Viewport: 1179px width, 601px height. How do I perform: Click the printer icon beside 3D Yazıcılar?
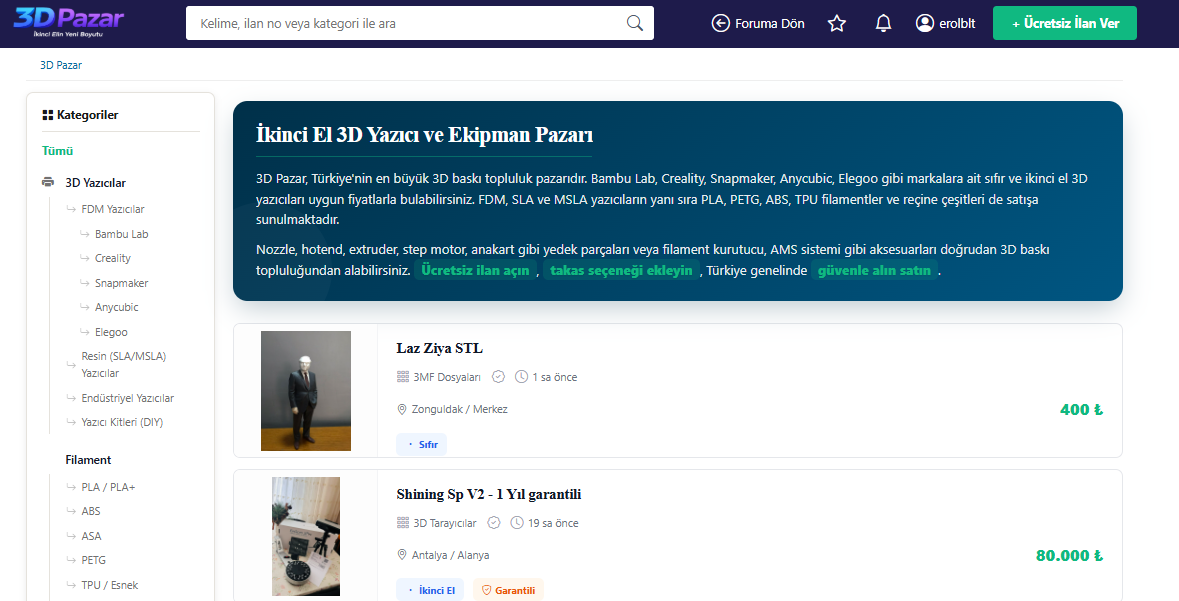[48, 182]
